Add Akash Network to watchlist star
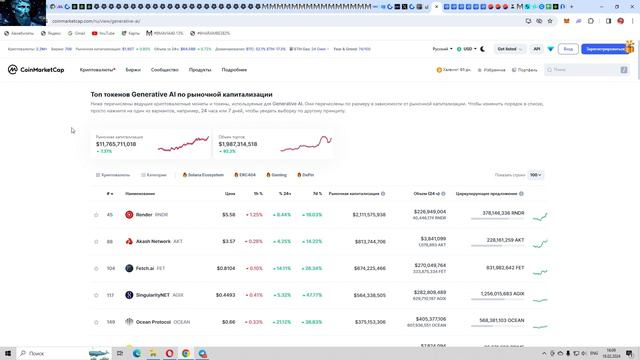Image resolution: width=640 pixels, height=360 pixels. 96,242
